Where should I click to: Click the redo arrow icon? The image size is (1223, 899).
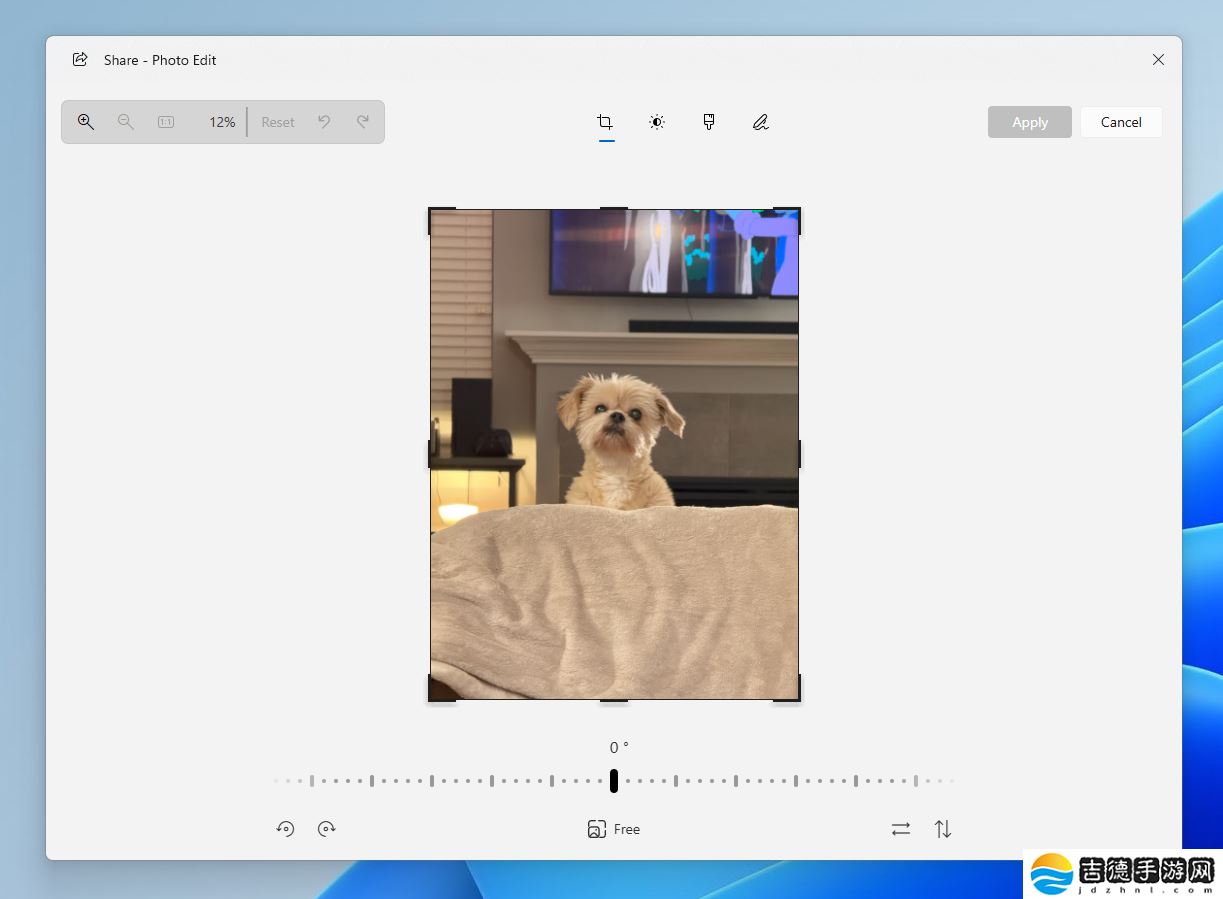[363, 121]
